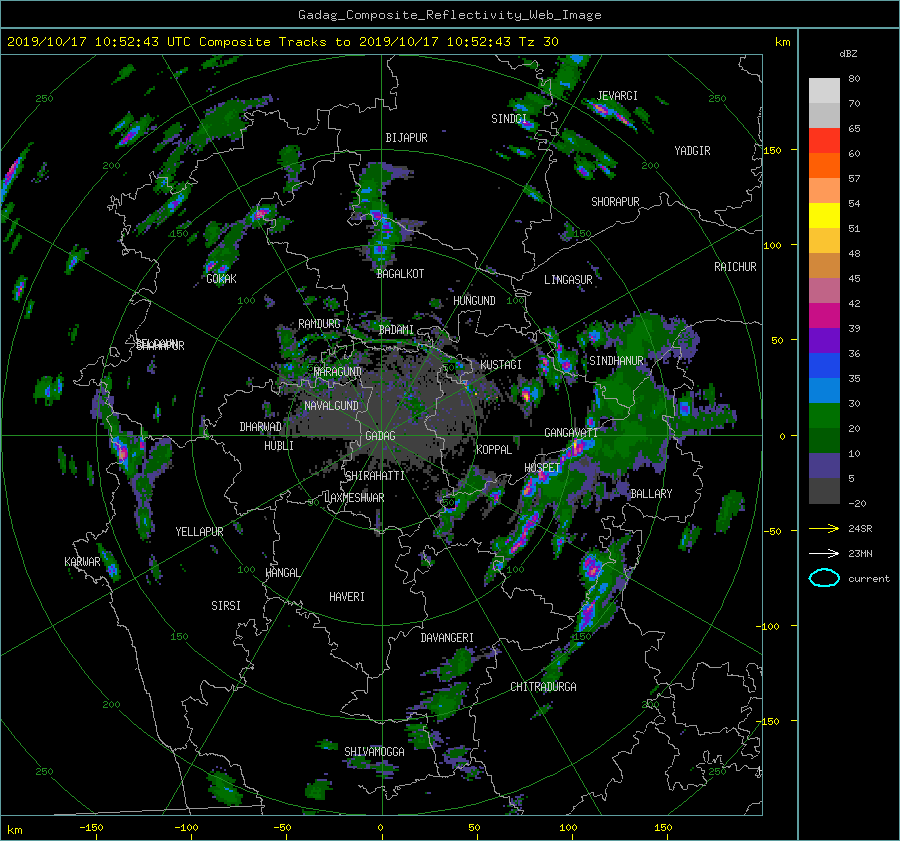Click the SHIVAMOGGA city label
The image size is (900, 841).
click(374, 751)
